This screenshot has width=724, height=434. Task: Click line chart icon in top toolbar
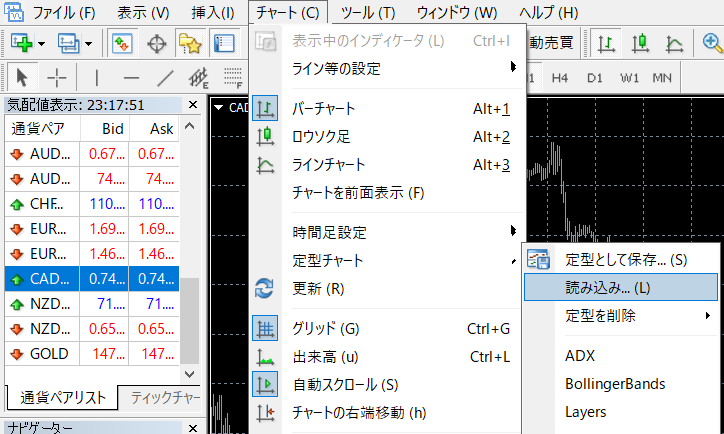[x=675, y=43]
